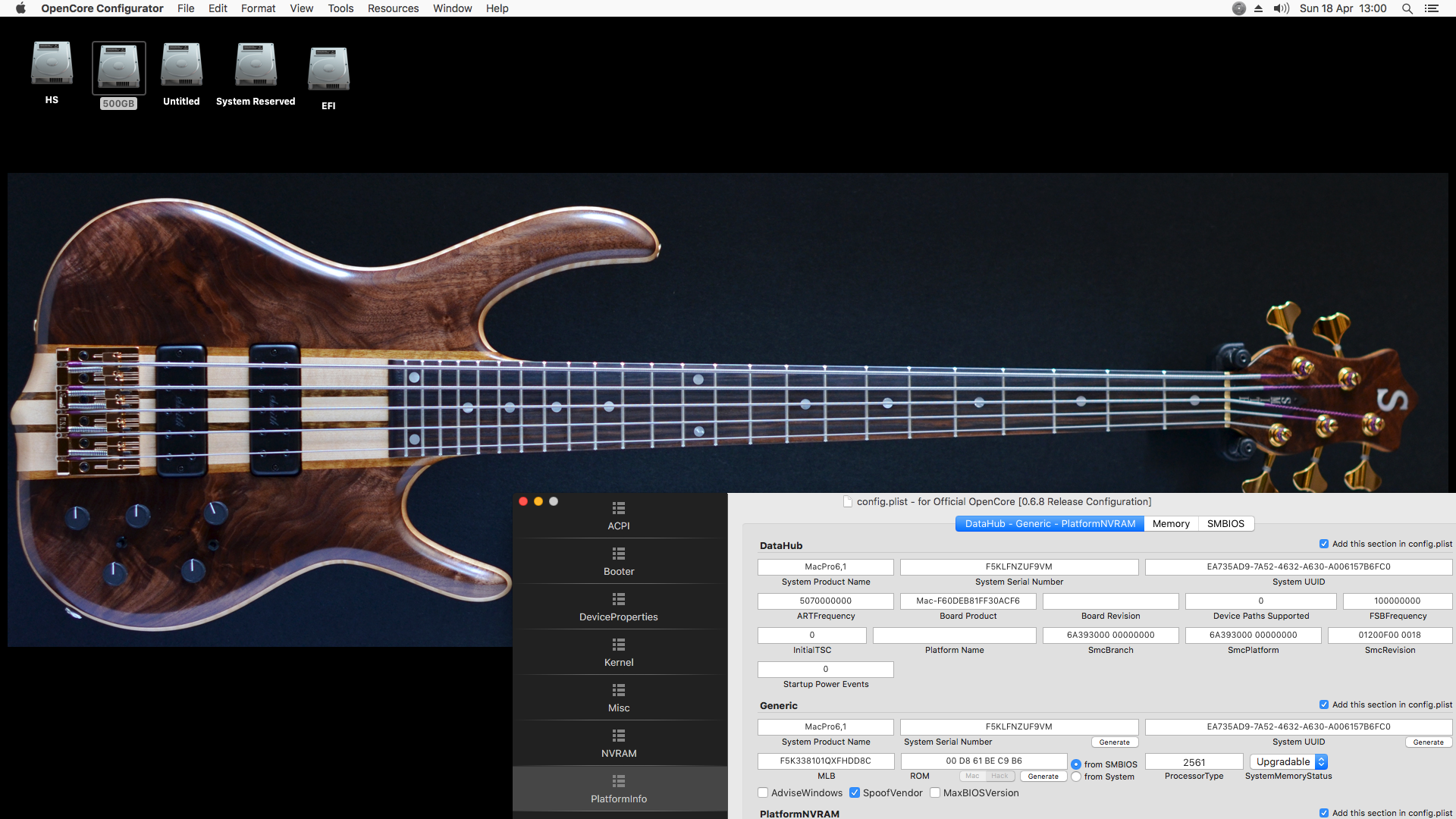Viewport: 1456px width, 819px height.
Task: Select the 'from System' radio button
Action: tap(1075, 777)
